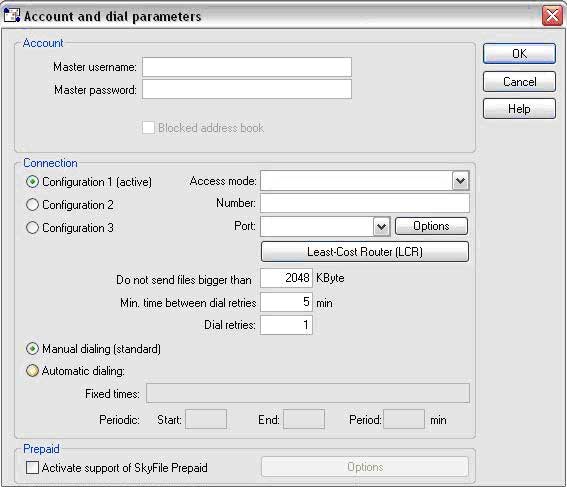Click the OK button
This screenshot has height=487, width=567.
point(519,54)
